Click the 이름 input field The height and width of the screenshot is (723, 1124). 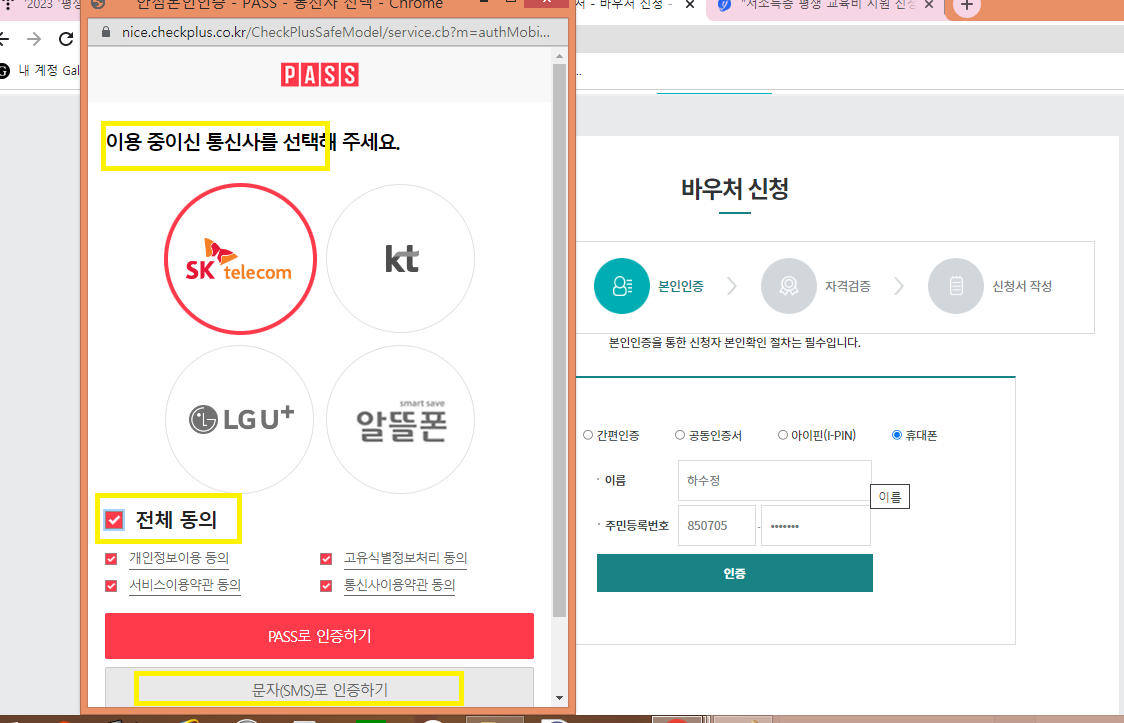tap(775, 480)
